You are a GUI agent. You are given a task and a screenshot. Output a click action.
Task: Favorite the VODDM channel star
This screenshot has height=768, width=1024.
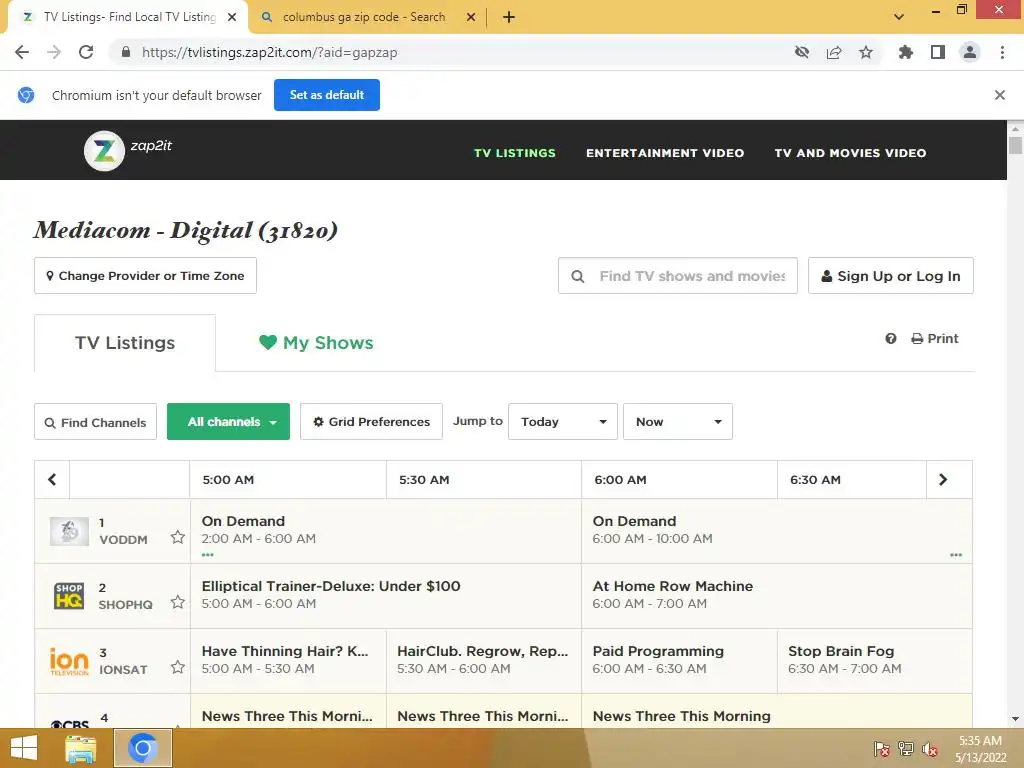(178, 537)
